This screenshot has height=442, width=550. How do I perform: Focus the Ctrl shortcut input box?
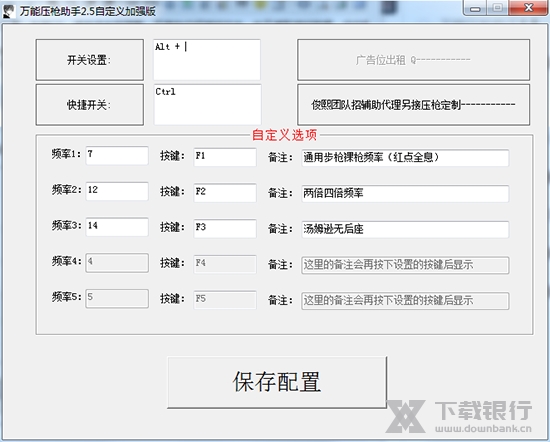point(207,105)
